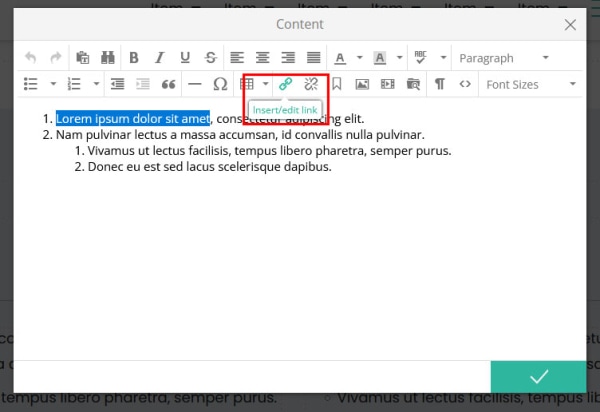Open text color dropdown arrow
Viewport: 600px width, 412px height.
point(360,58)
